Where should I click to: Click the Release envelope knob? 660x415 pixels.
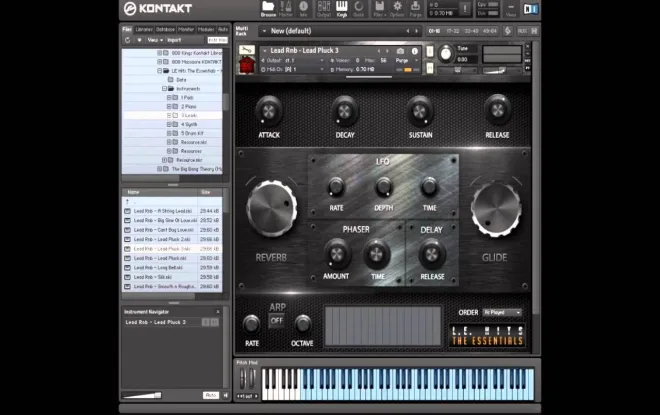coord(497,110)
